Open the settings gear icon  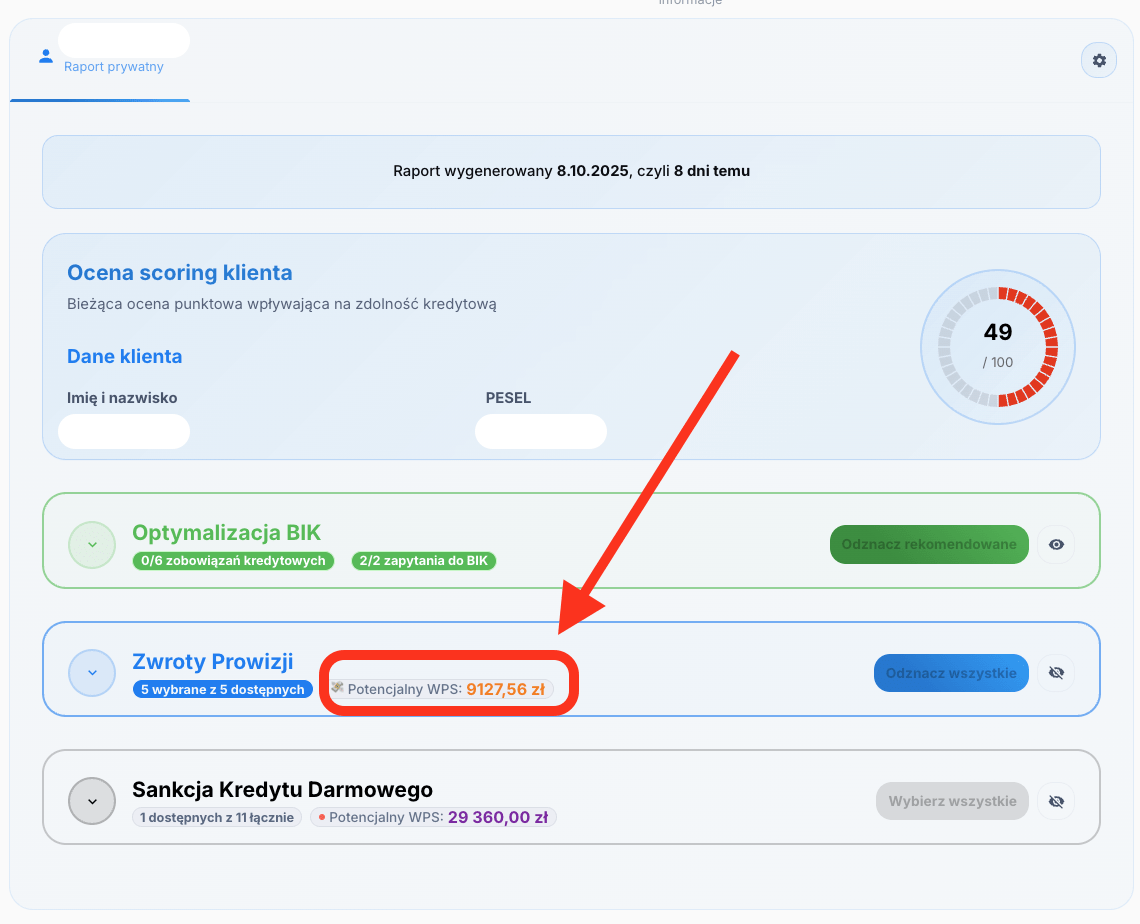tap(1099, 60)
